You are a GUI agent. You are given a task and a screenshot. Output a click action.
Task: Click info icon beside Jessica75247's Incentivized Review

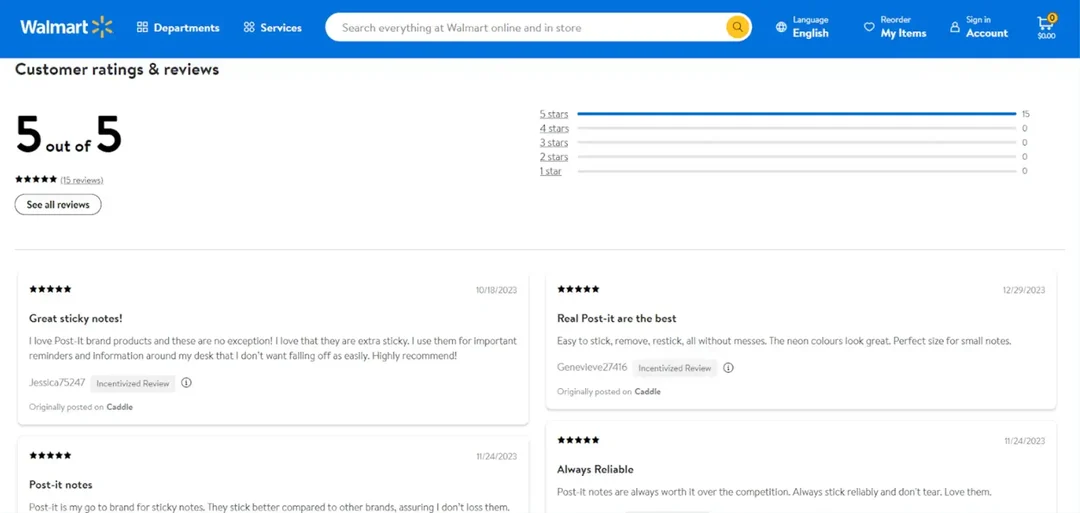tap(186, 382)
